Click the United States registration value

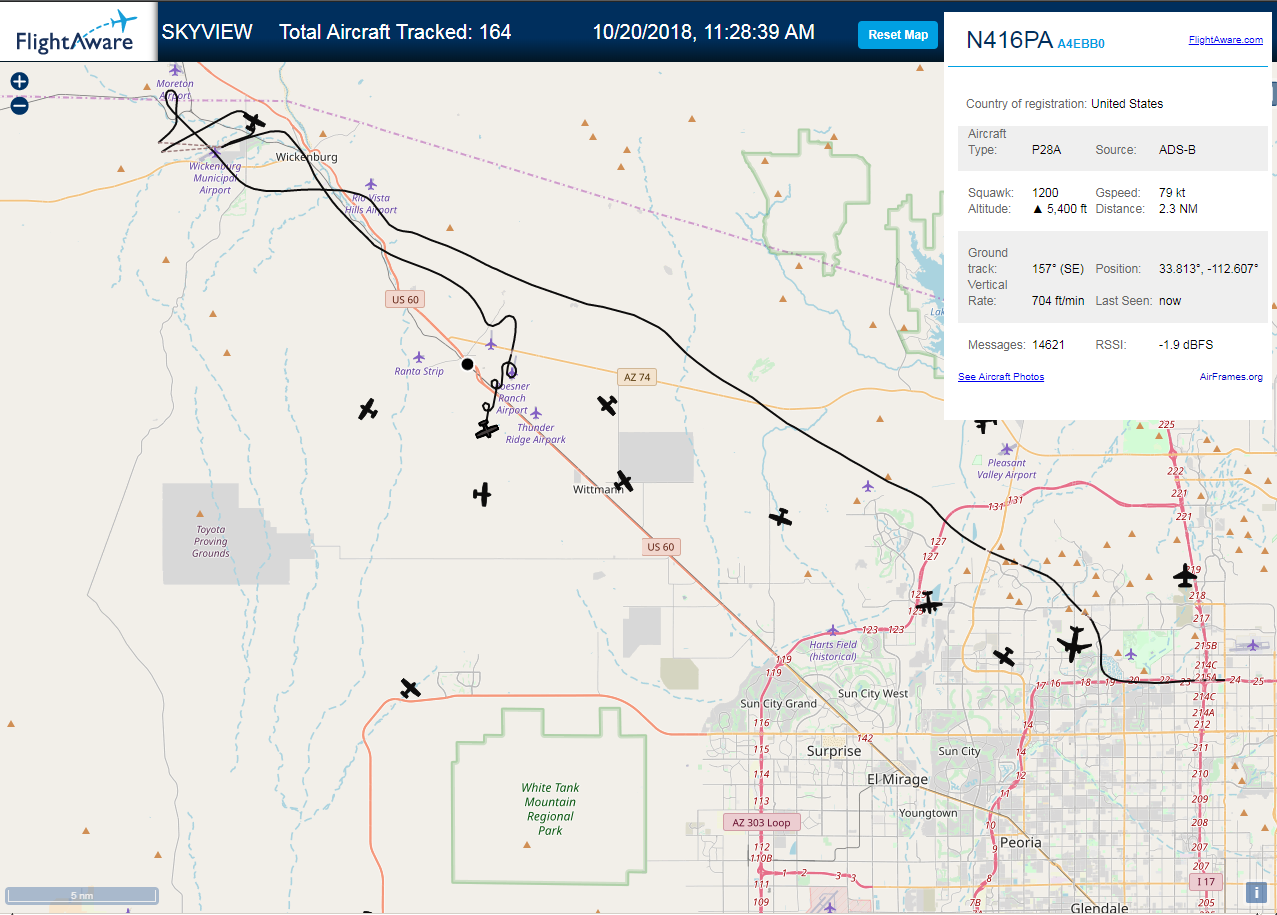[x=1127, y=104]
